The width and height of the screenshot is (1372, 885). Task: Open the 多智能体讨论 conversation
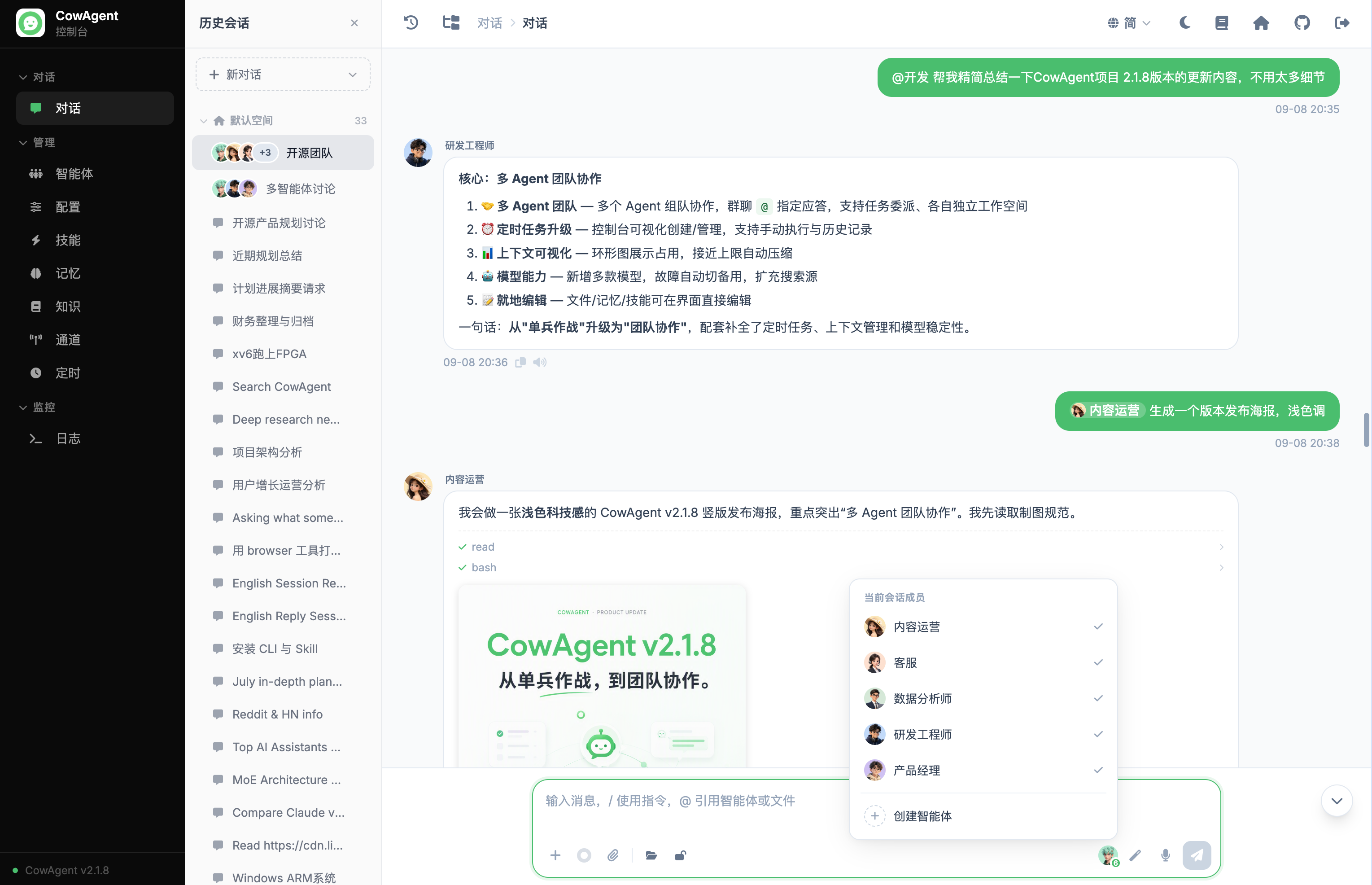click(283, 188)
